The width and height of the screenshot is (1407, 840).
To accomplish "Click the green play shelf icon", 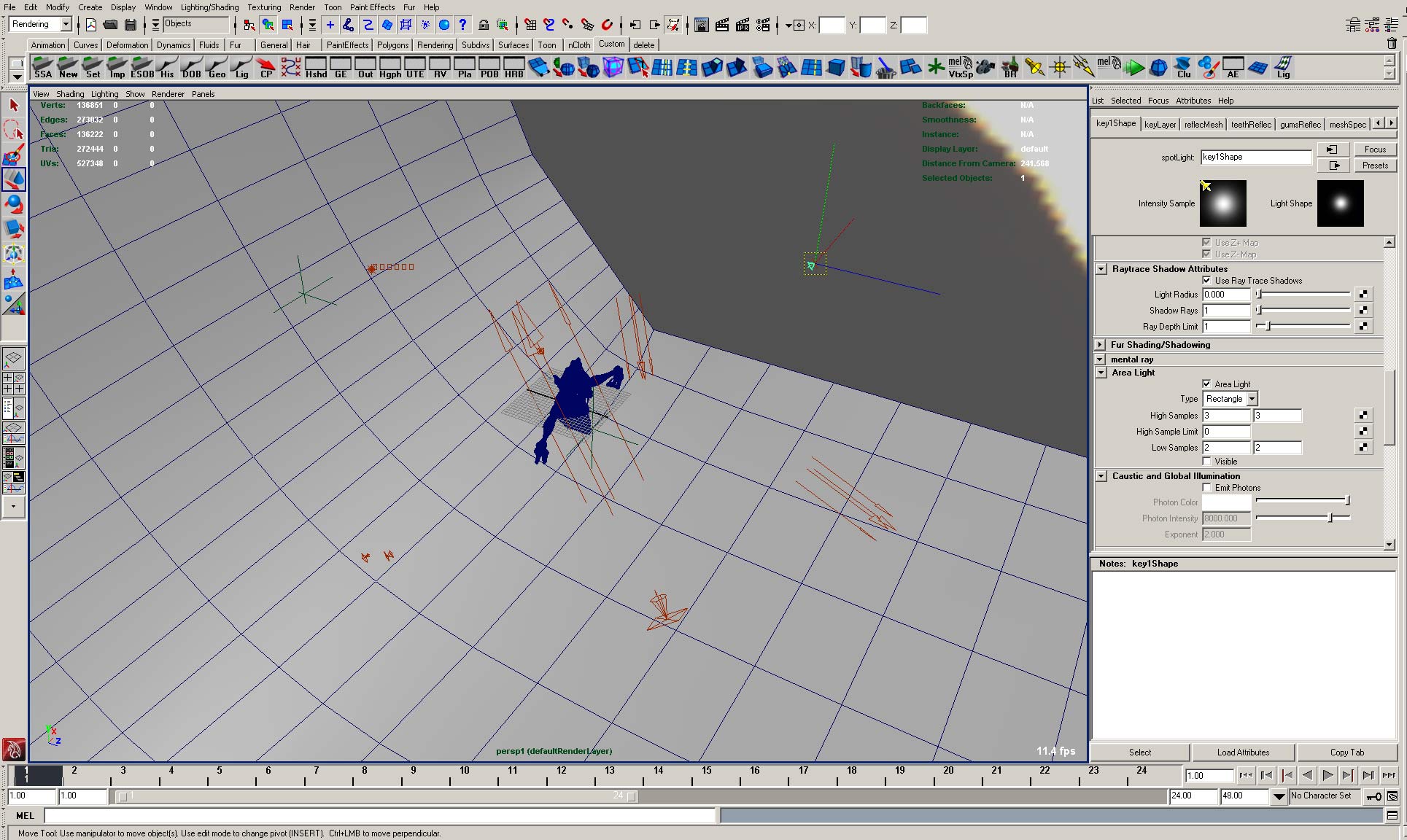I will point(1134,68).
